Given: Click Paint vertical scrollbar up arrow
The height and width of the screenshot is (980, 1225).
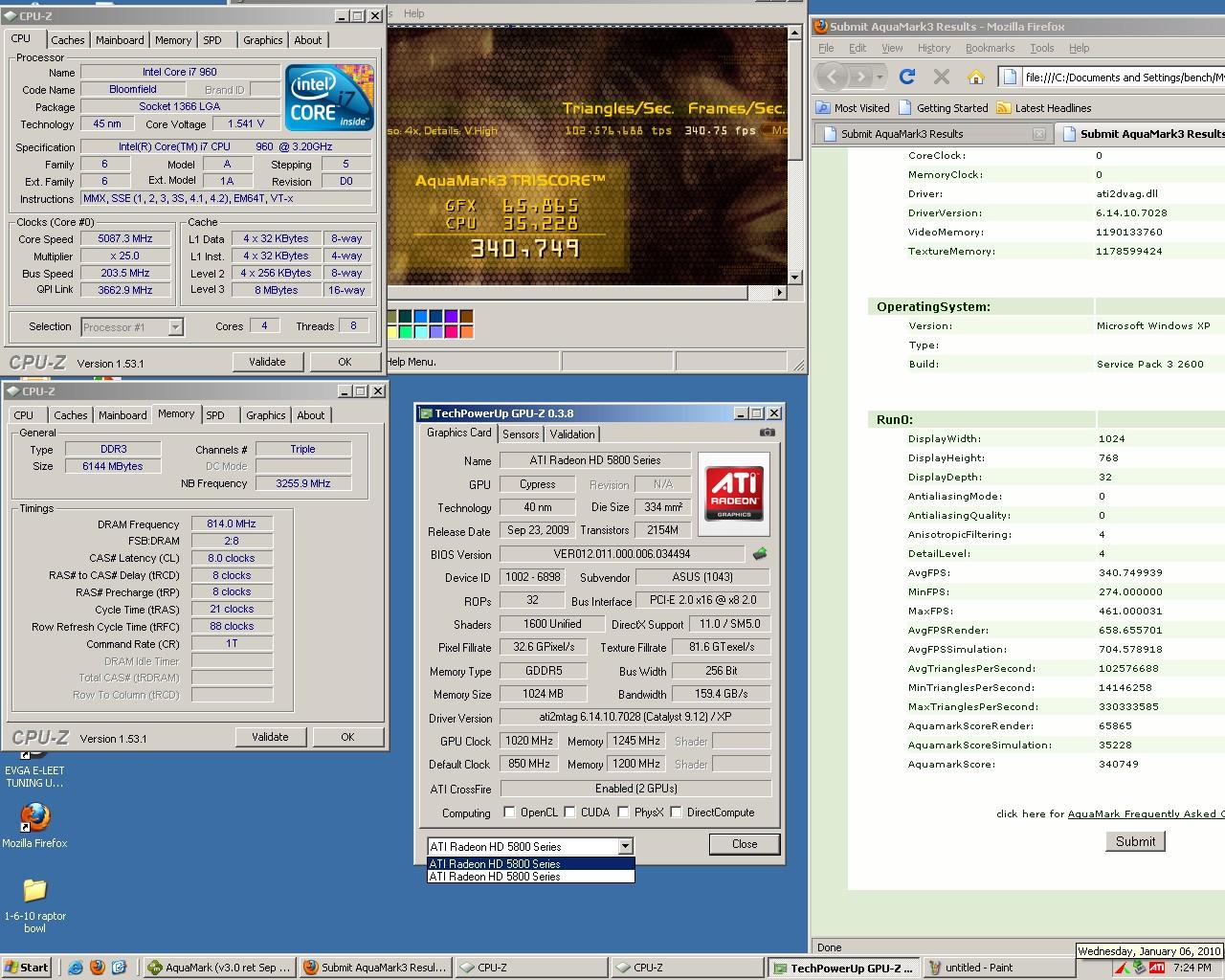Looking at the screenshot, I should (x=794, y=33).
